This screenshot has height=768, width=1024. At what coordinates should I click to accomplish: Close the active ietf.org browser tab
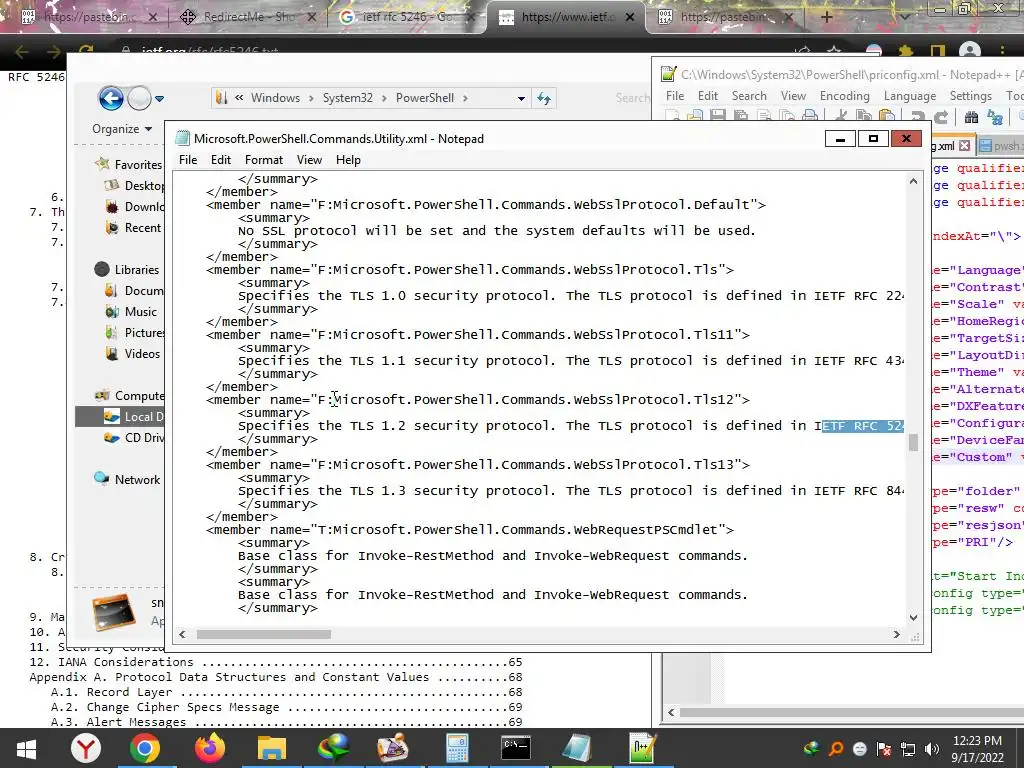pos(630,17)
